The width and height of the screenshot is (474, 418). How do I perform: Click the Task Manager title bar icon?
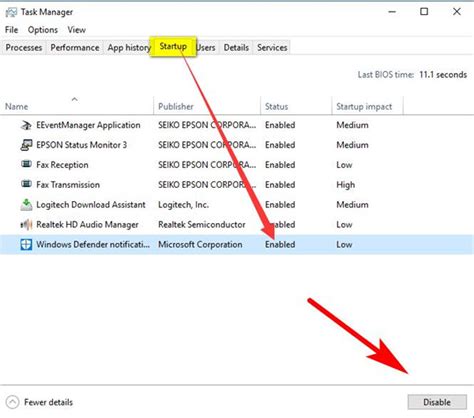click(11, 12)
